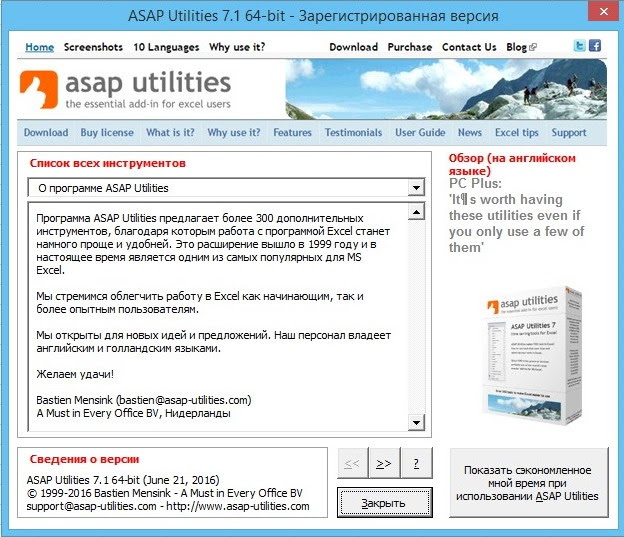Select Testimonials navigation tab

point(353,133)
